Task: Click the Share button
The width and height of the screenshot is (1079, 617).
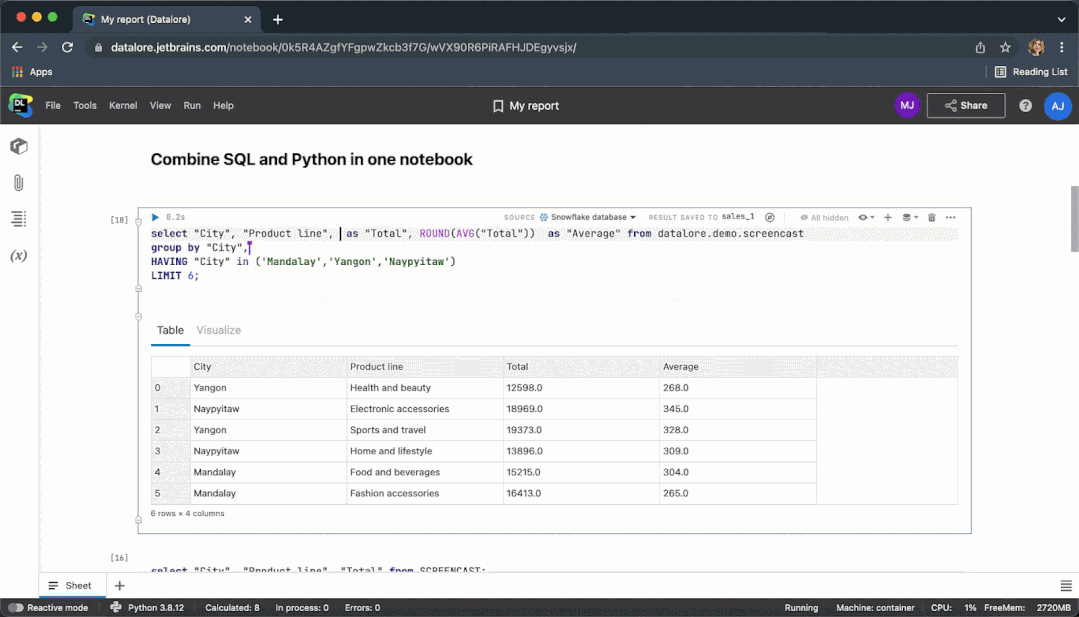Action: coord(965,106)
